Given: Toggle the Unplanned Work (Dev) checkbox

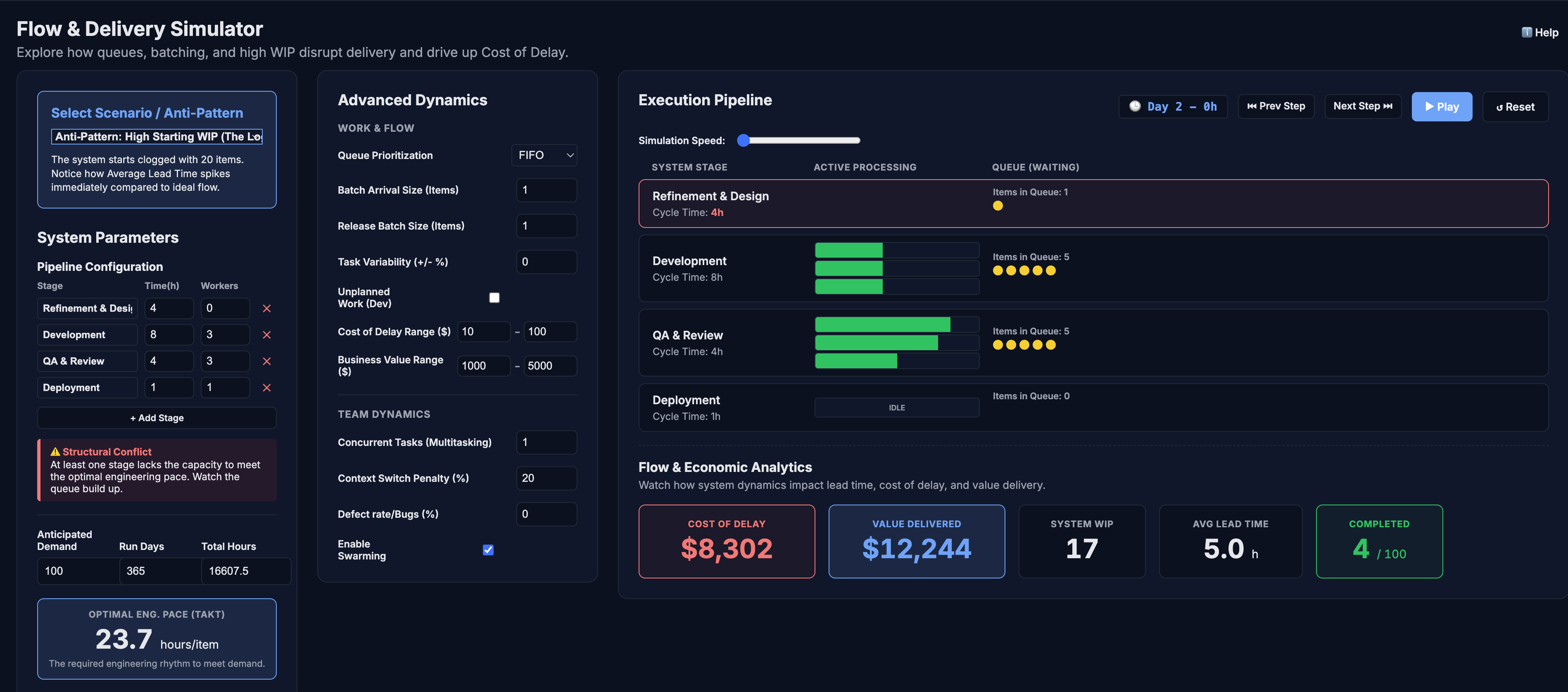Looking at the screenshot, I should point(494,298).
